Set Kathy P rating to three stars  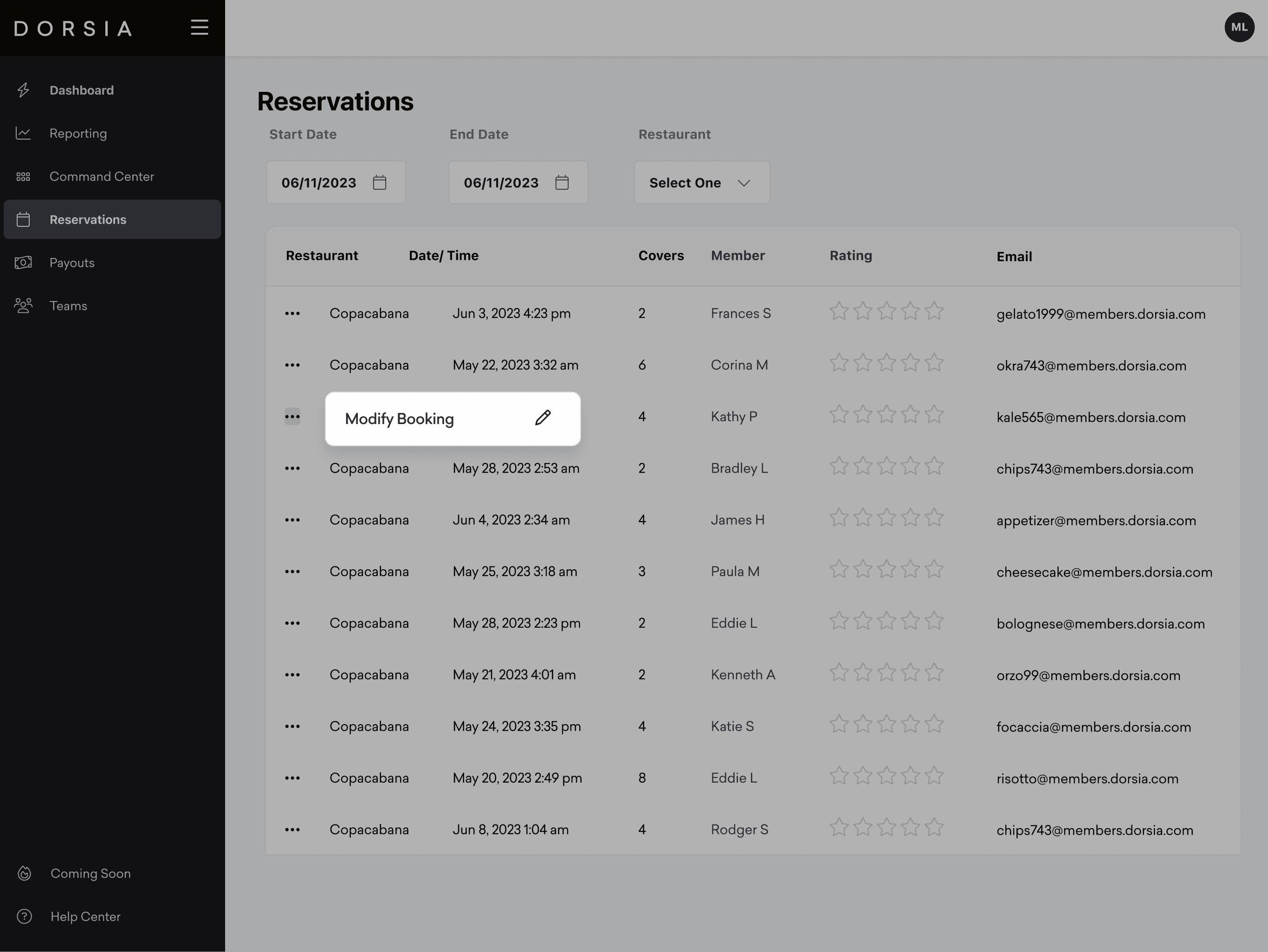coord(886,414)
